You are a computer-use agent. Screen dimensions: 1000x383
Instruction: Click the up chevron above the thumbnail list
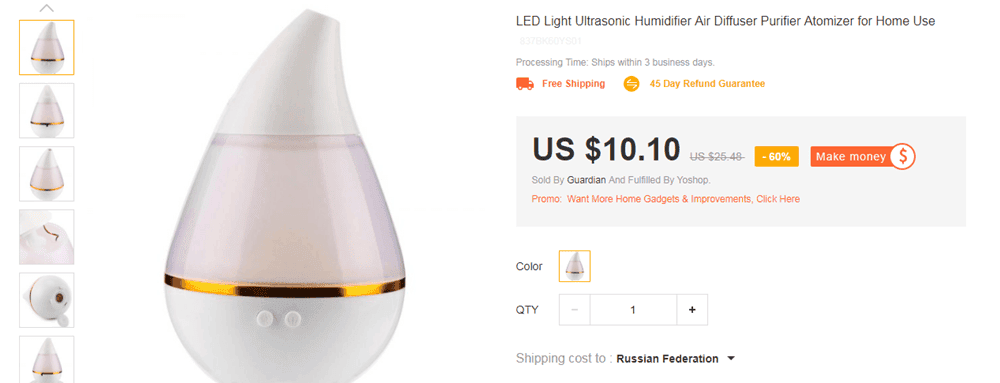point(47,8)
